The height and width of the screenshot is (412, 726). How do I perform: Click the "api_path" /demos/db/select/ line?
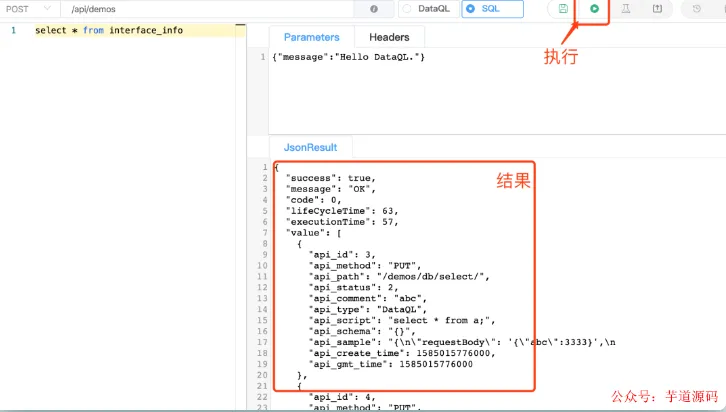point(399,277)
